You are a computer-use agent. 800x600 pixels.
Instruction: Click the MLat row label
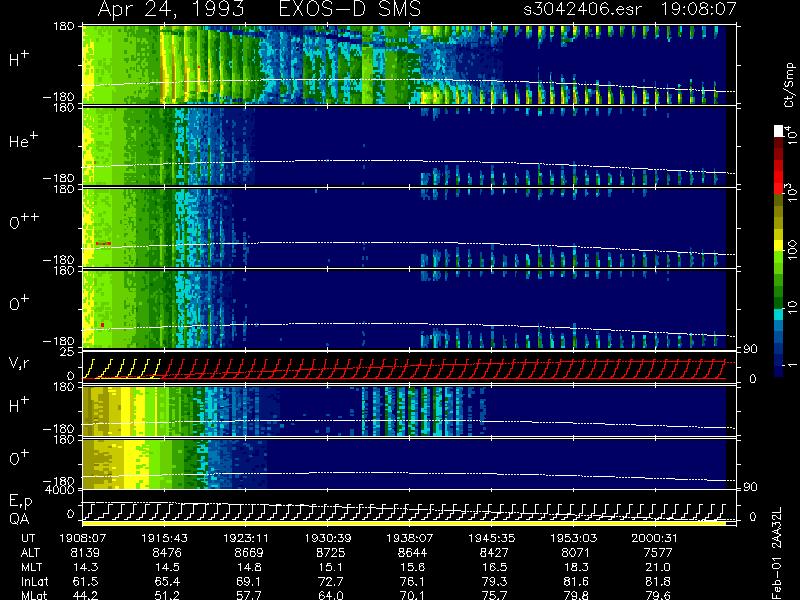34,595
